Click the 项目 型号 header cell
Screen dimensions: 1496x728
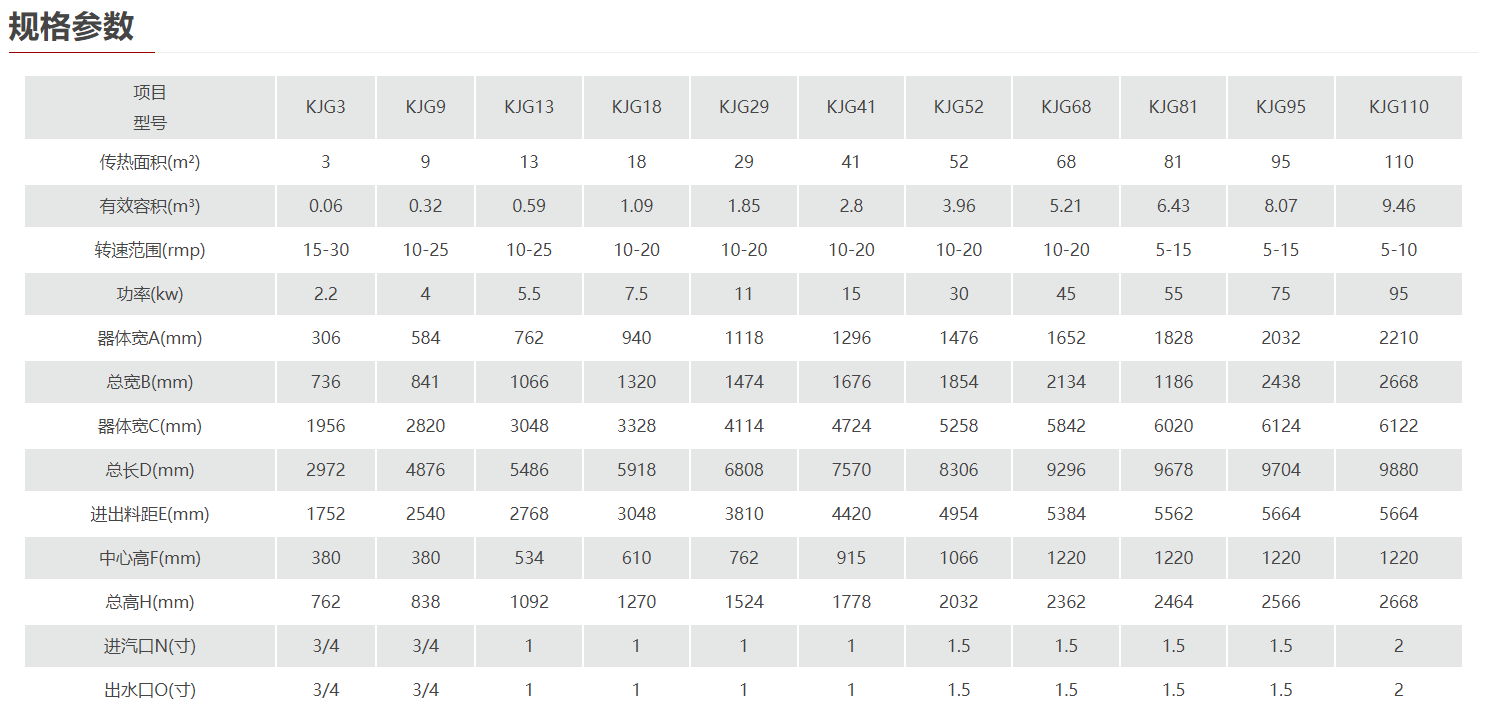click(x=150, y=107)
